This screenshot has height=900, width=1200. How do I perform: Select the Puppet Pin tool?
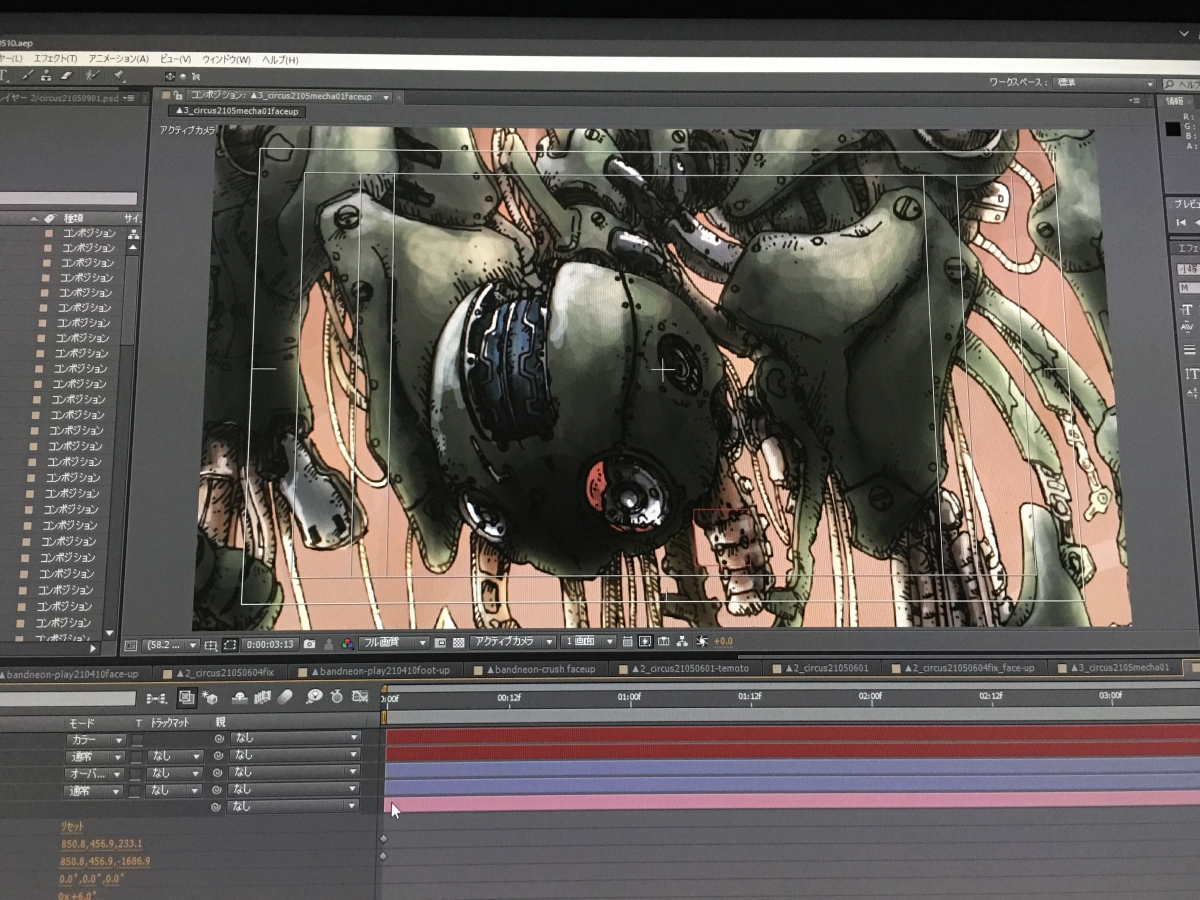pyautogui.click(x=118, y=75)
